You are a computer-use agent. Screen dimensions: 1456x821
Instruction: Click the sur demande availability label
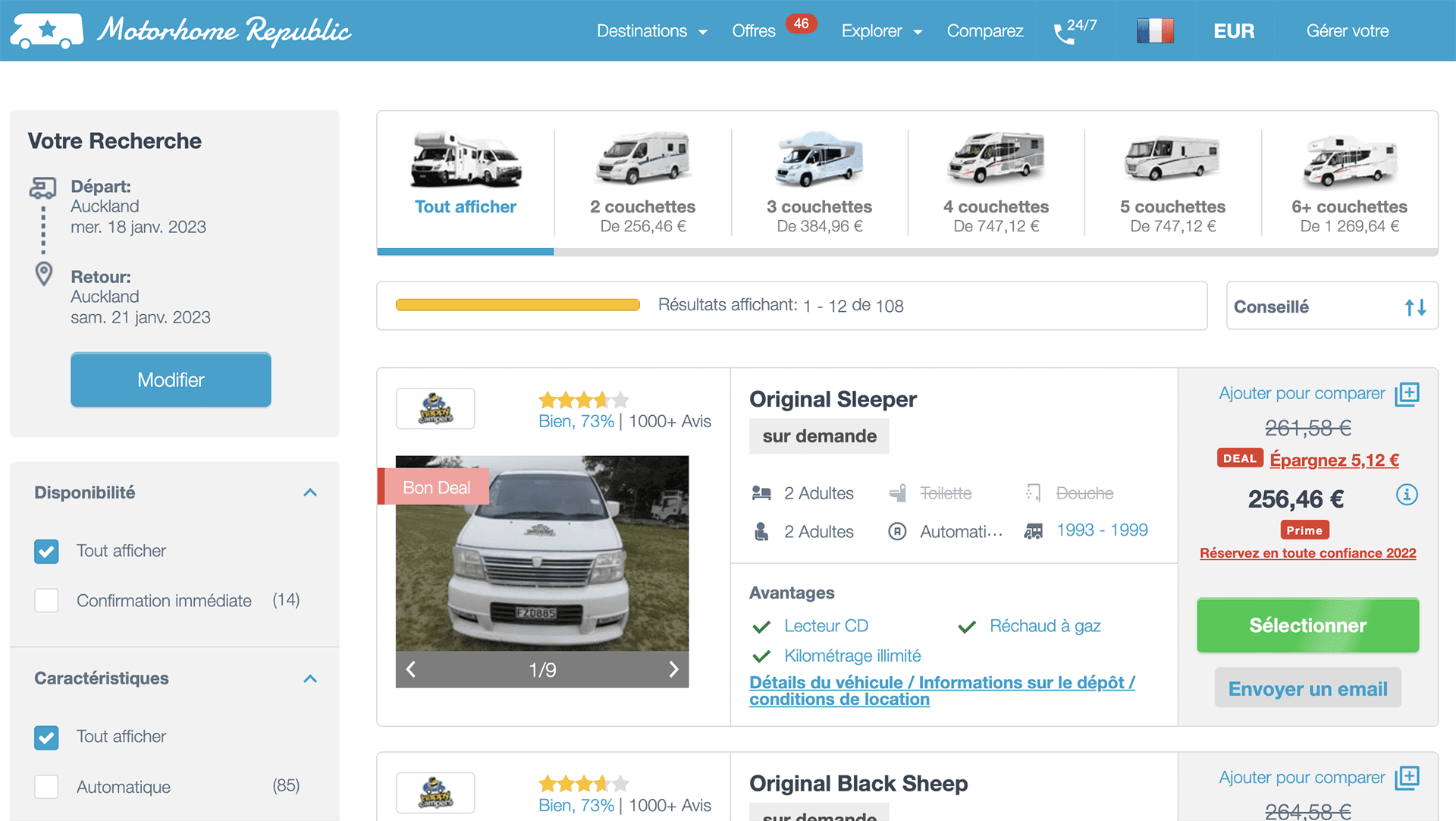point(819,436)
